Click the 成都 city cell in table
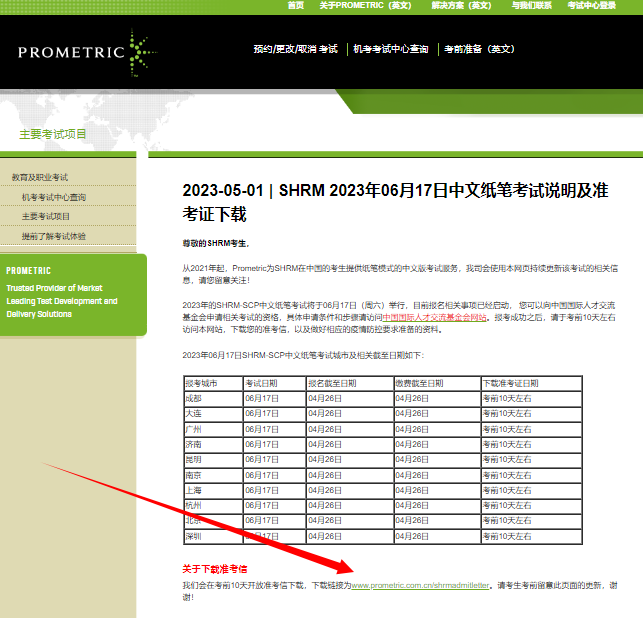Screen dimensions: 643x618 (x=213, y=399)
